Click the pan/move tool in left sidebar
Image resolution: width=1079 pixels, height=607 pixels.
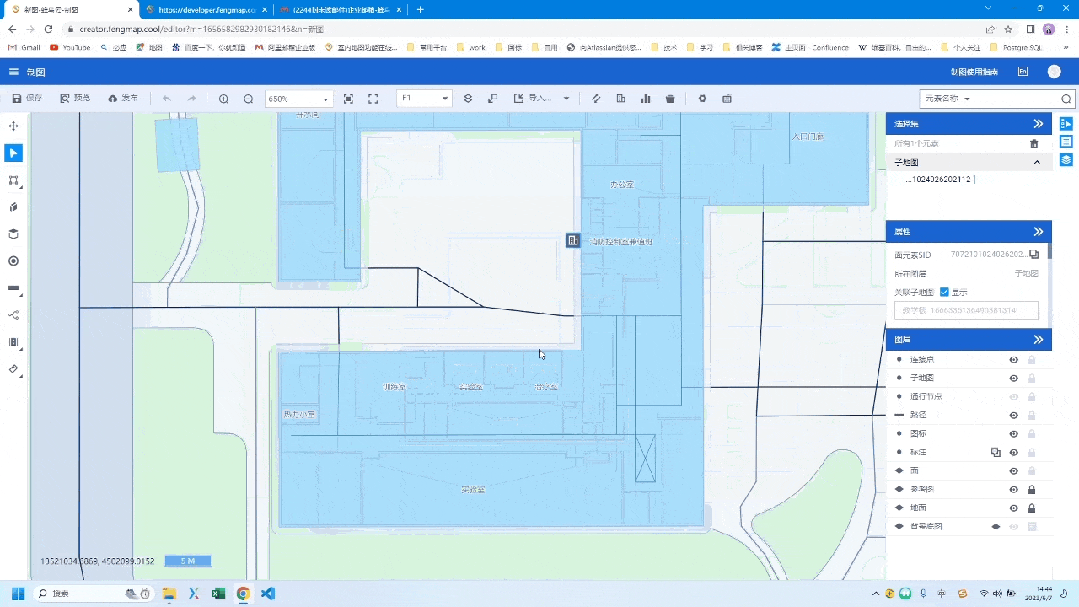(13, 126)
